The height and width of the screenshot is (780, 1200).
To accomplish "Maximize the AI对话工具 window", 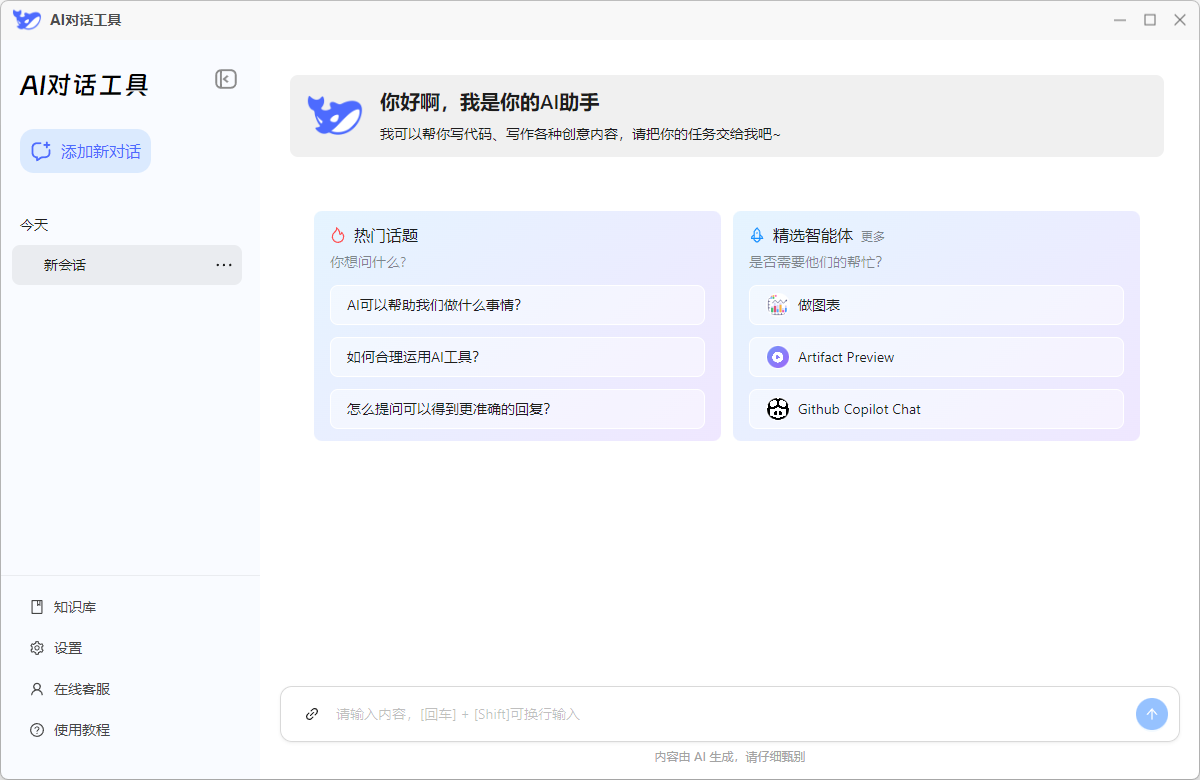I will pos(1150,20).
